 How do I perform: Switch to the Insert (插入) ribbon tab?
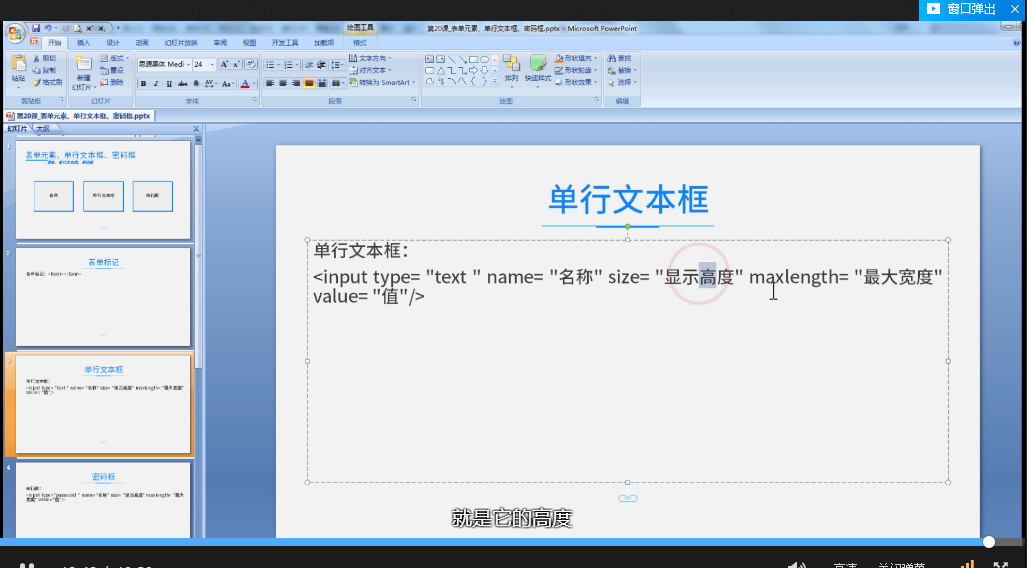pos(84,43)
